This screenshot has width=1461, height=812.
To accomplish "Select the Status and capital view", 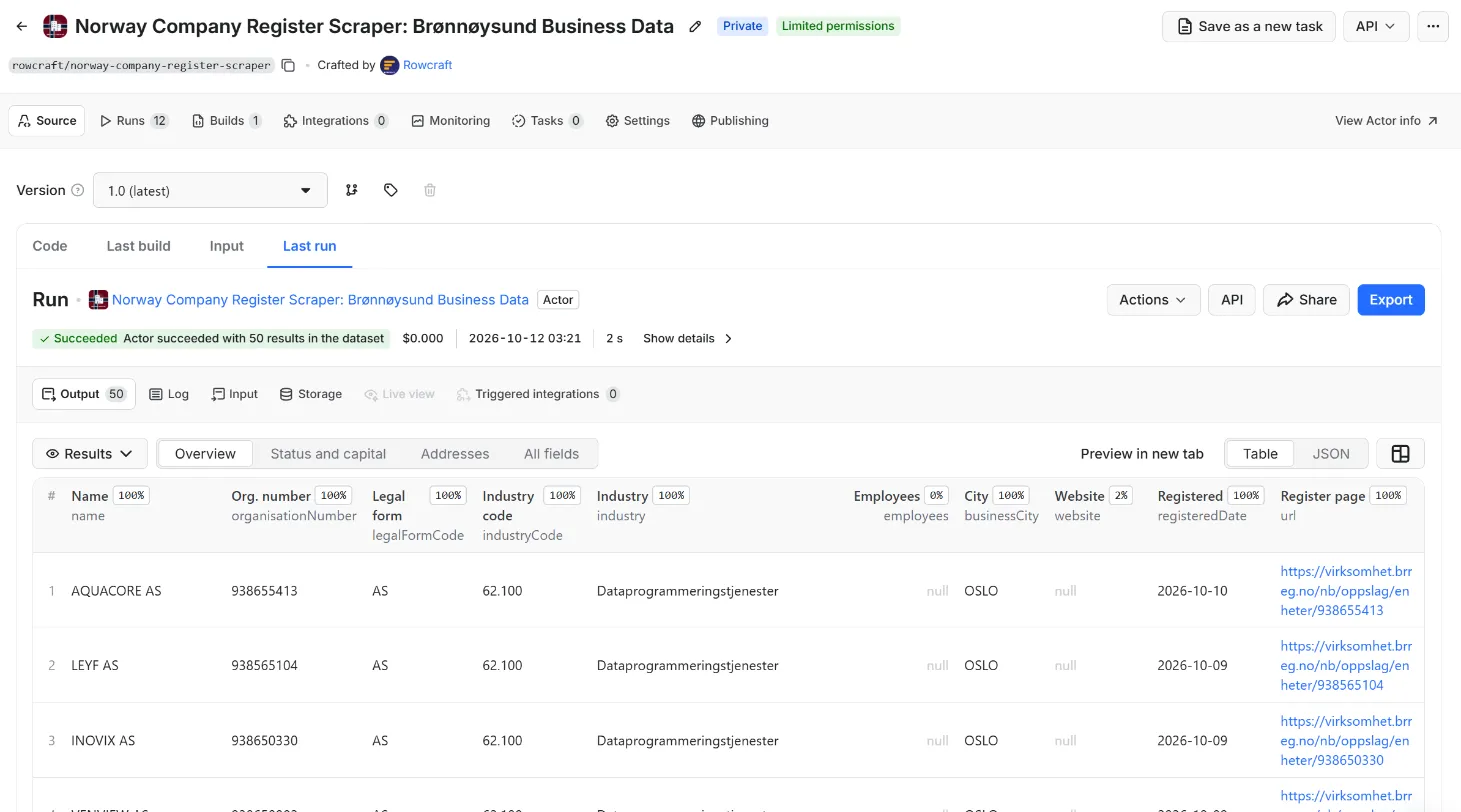I will pos(328,454).
